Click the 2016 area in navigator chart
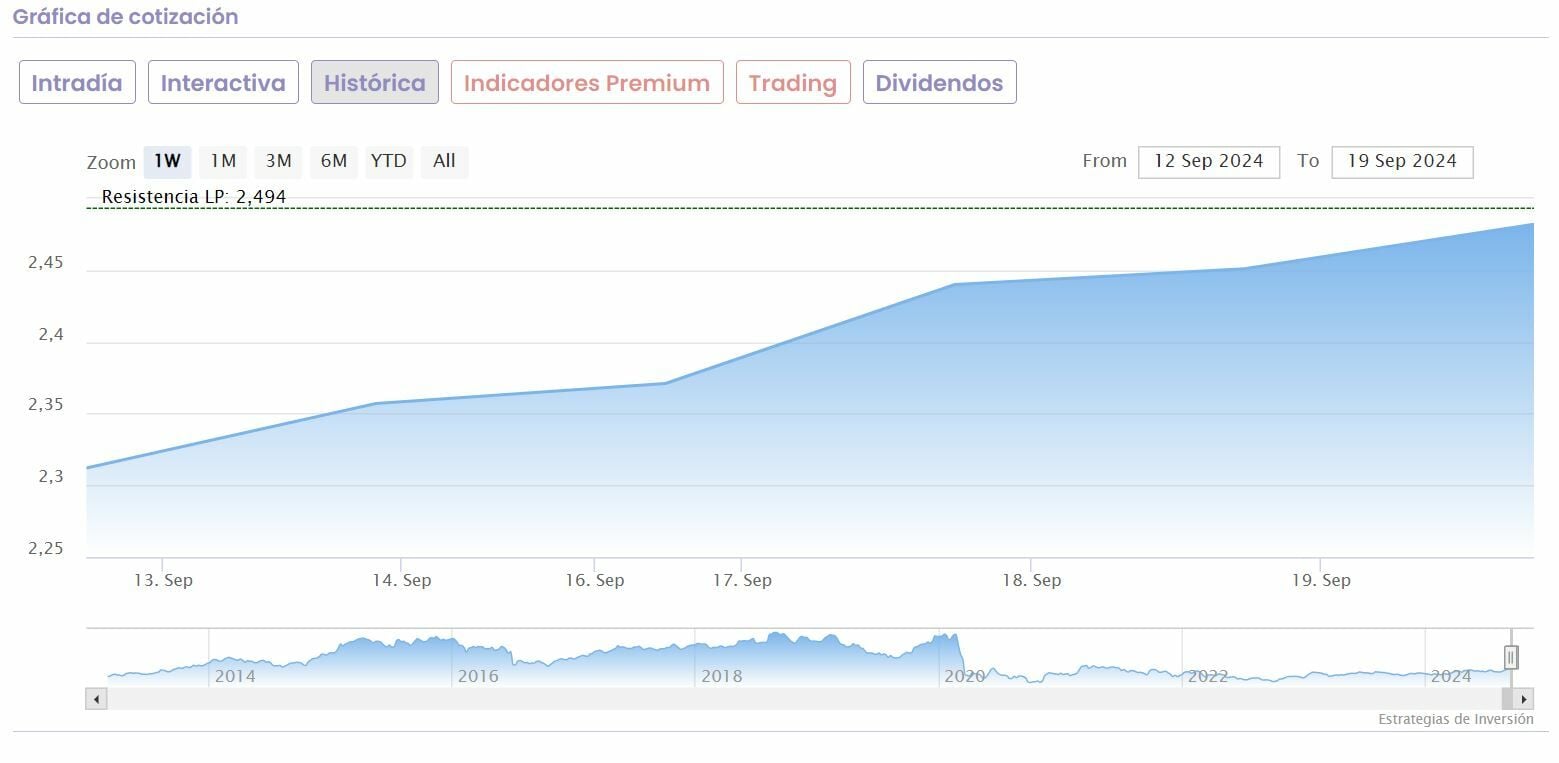 coord(478,676)
